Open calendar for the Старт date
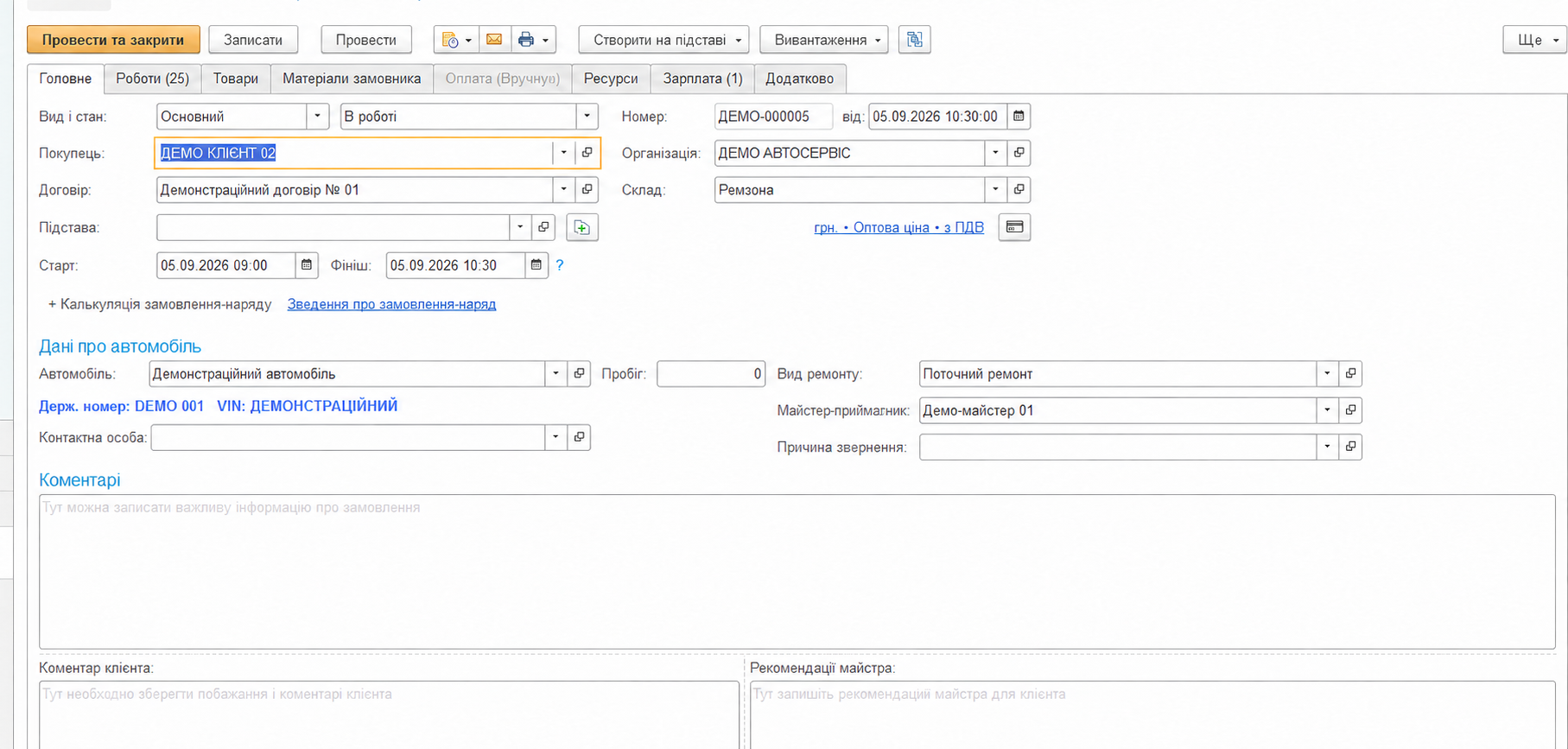 click(x=307, y=265)
